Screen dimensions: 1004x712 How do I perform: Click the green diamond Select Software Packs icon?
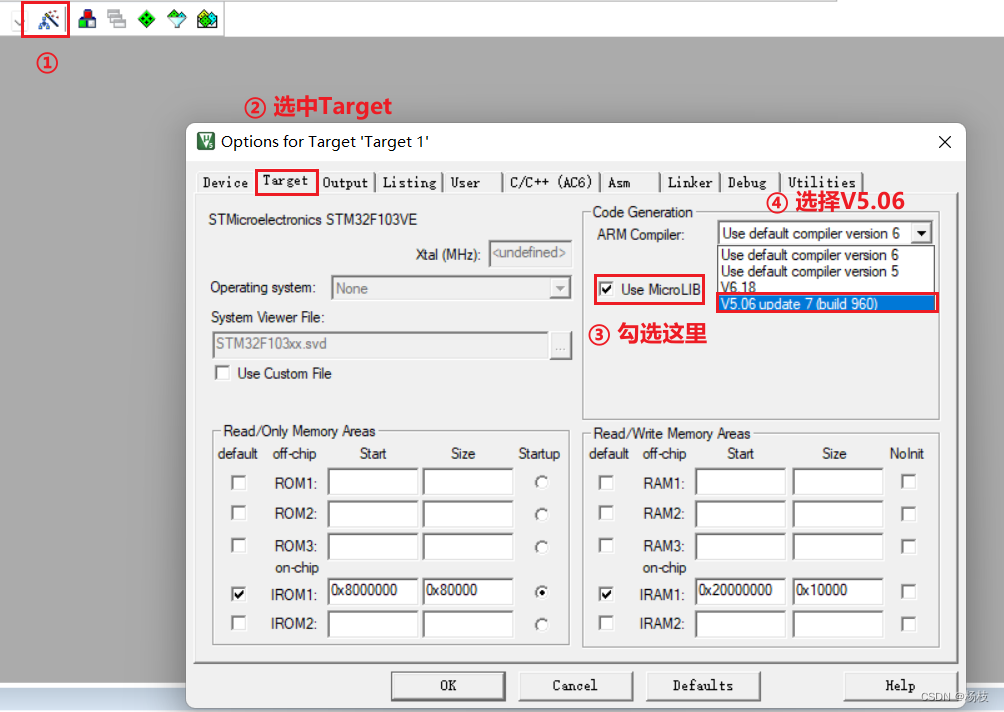[x=147, y=19]
